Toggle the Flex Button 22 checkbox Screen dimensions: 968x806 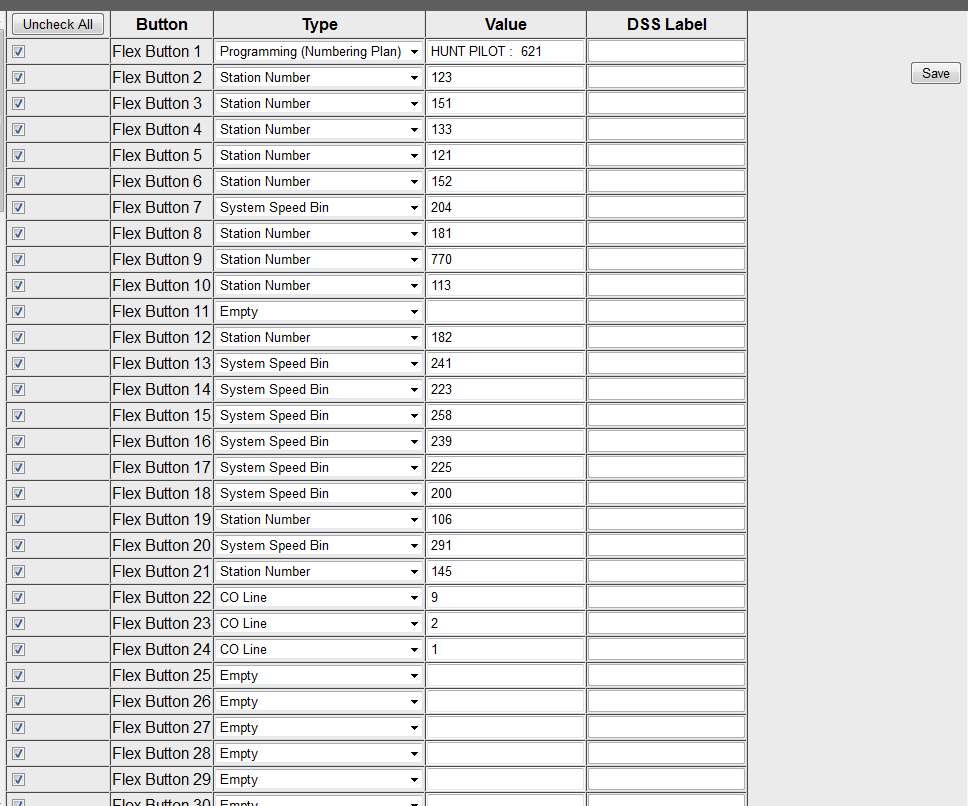coord(19,598)
